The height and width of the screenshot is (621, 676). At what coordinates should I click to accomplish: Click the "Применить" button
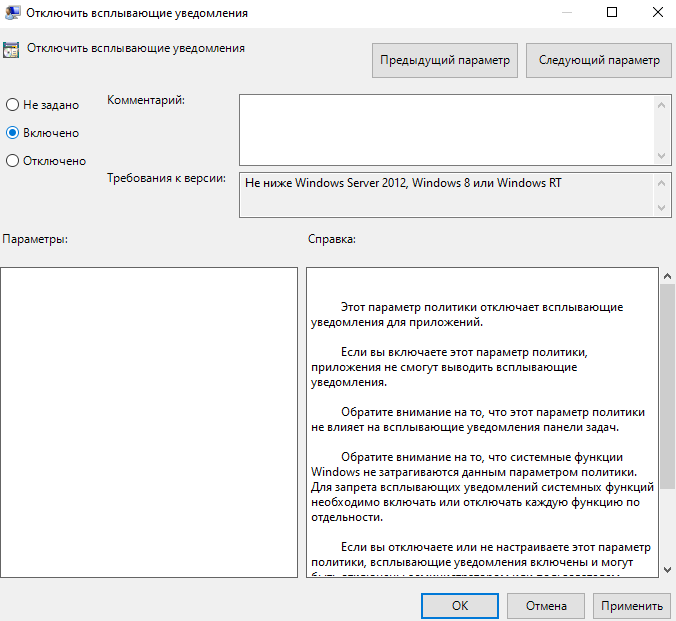tap(632, 606)
